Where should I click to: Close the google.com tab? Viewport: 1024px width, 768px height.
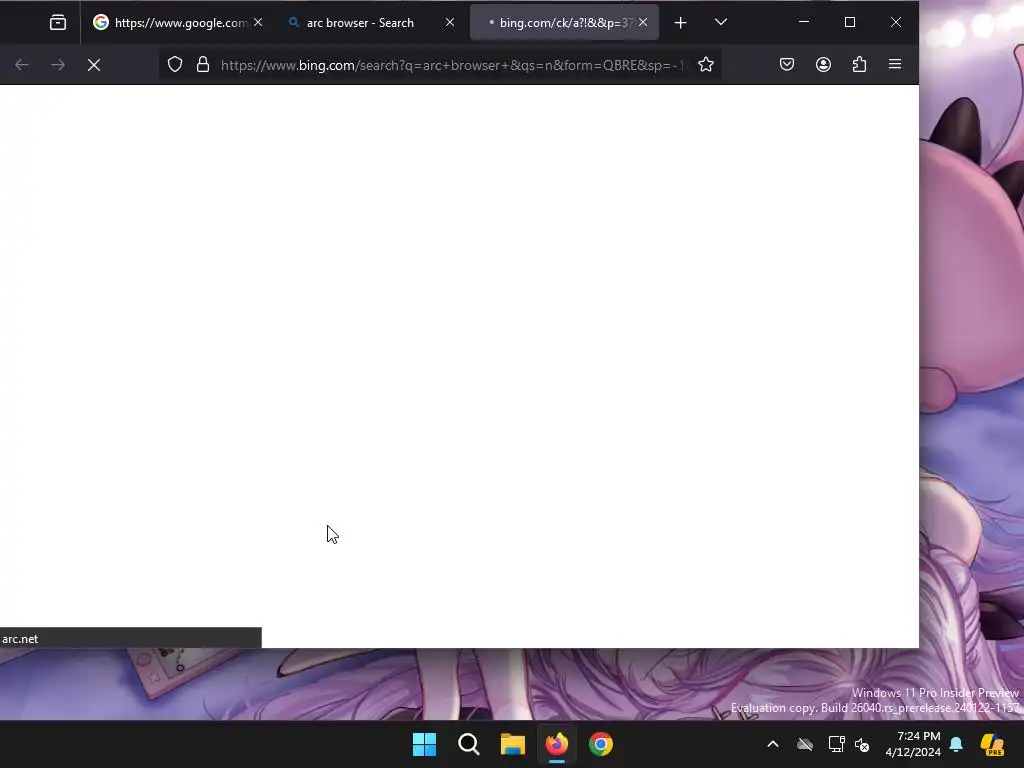[258, 23]
